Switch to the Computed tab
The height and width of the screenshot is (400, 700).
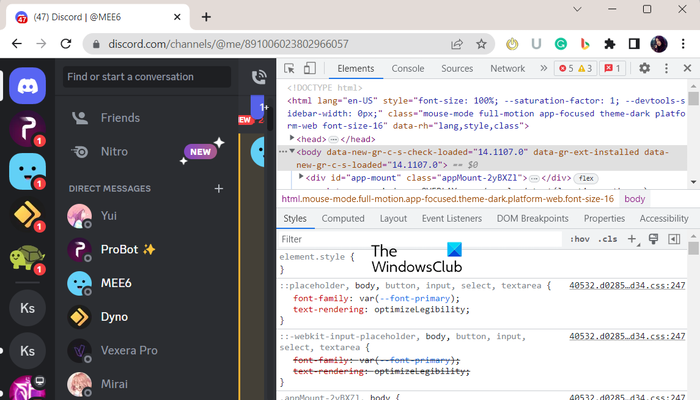tap(343, 219)
